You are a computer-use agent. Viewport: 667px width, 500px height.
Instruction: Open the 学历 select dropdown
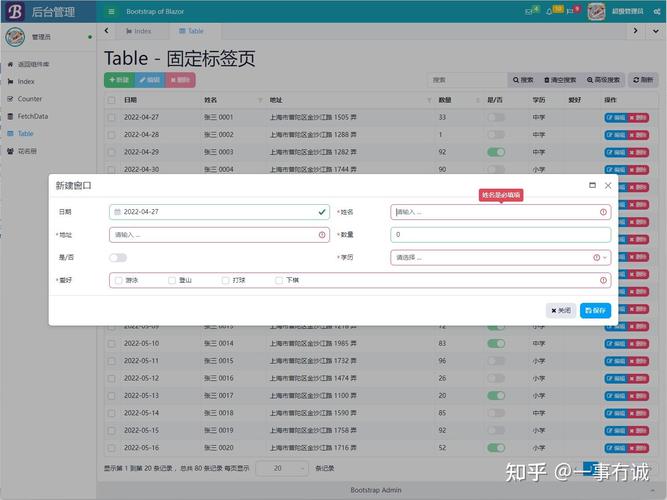[501, 257]
